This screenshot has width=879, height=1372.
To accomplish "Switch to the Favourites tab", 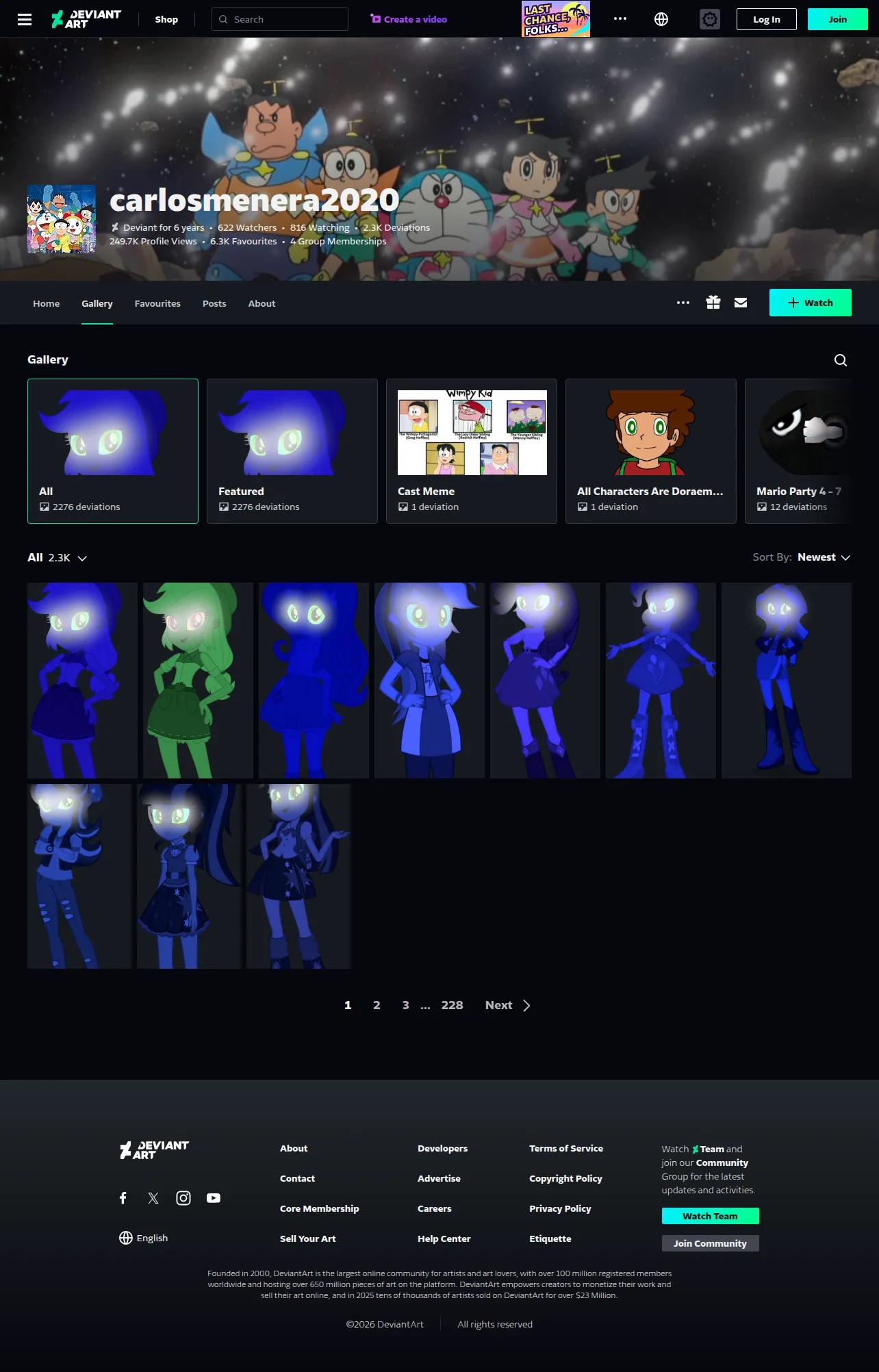I will tap(157, 303).
